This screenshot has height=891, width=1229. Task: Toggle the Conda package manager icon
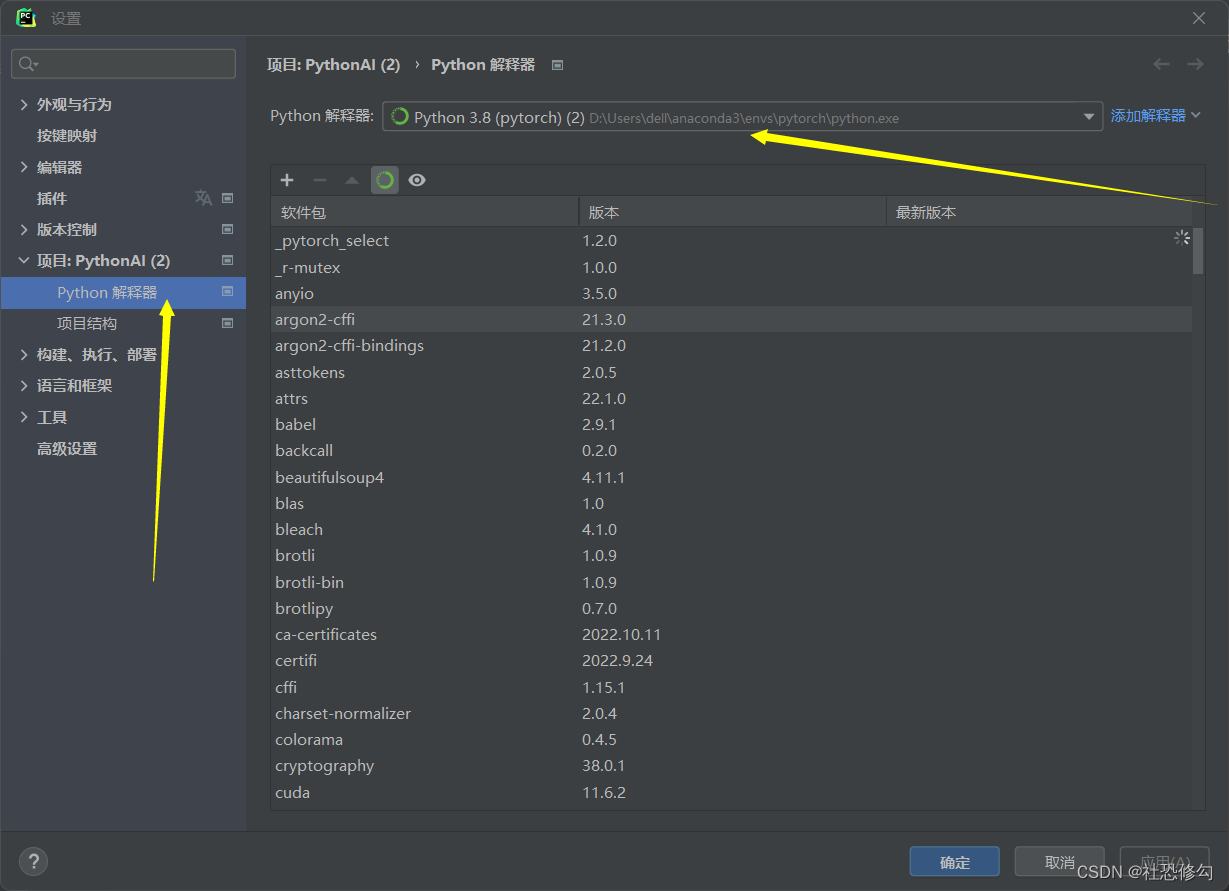(x=386, y=180)
